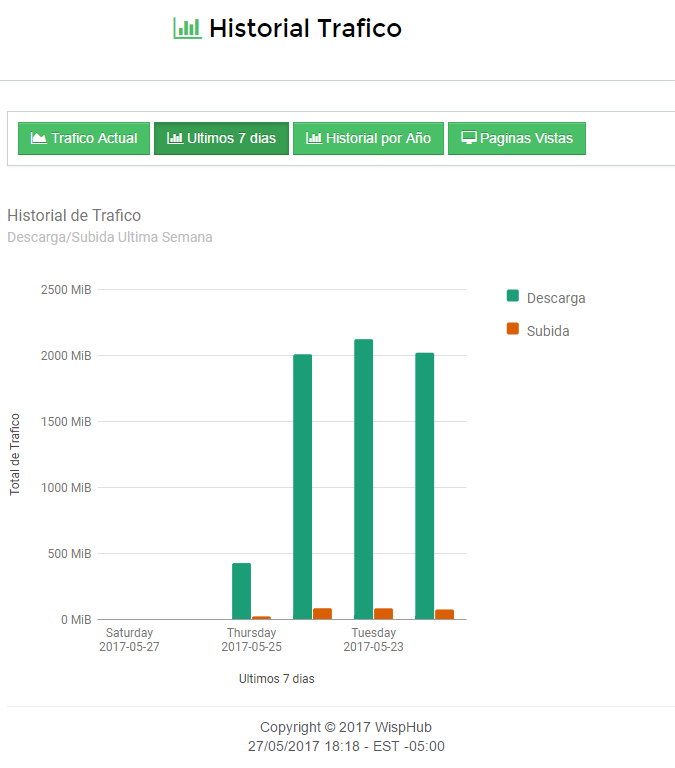Switch to the Ultimos 7 dias tab
The height and width of the screenshot is (768, 675).
coord(221,138)
